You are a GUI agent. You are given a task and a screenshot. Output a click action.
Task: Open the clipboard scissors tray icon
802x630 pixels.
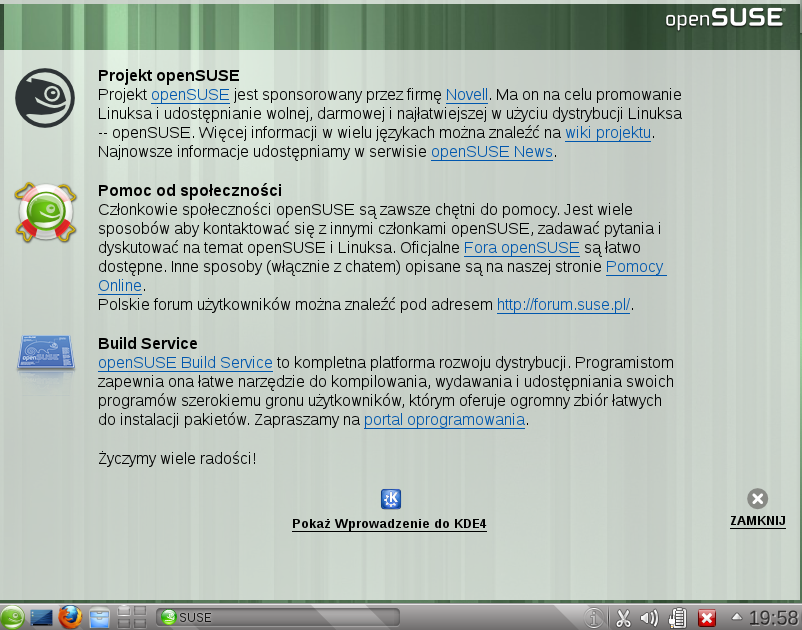pos(622,618)
